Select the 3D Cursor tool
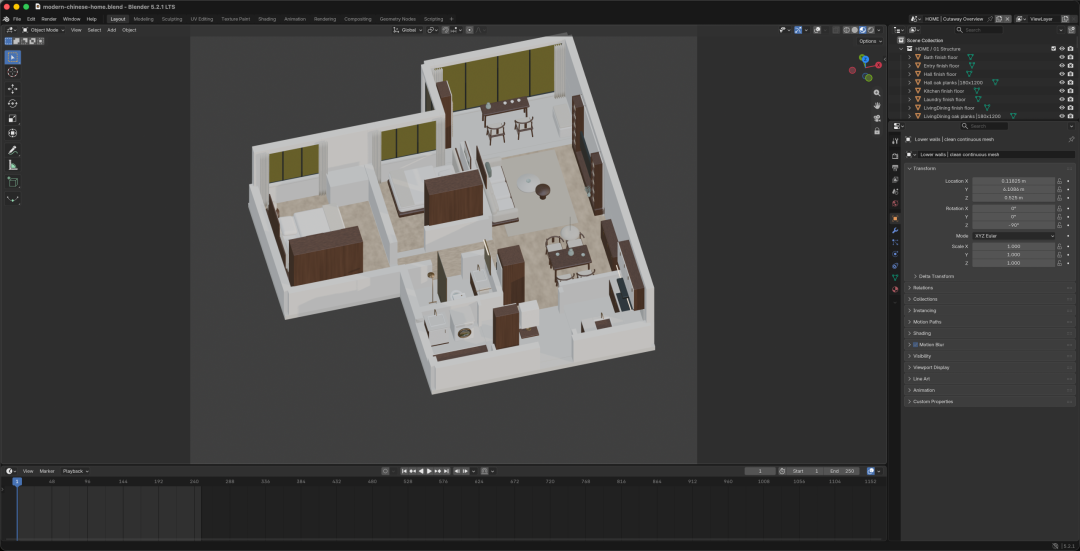The height and width of the screenshot is (551, 1080). tap(12, 72)
